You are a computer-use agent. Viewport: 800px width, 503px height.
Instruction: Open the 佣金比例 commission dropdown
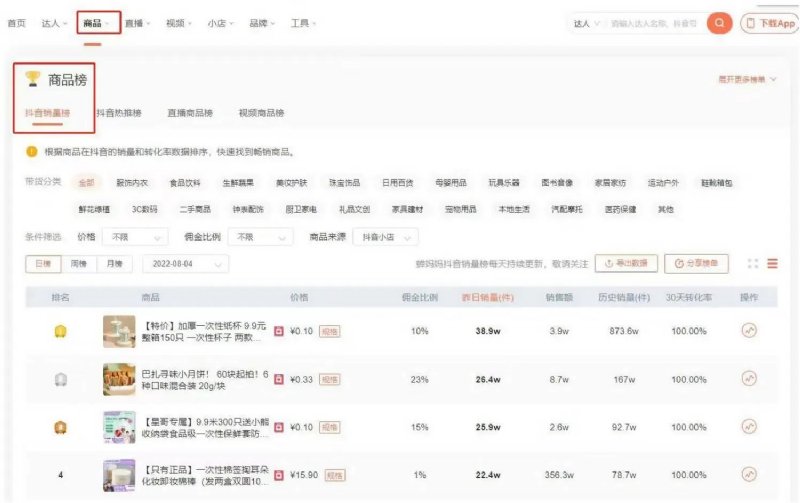(x=260, y=237)
